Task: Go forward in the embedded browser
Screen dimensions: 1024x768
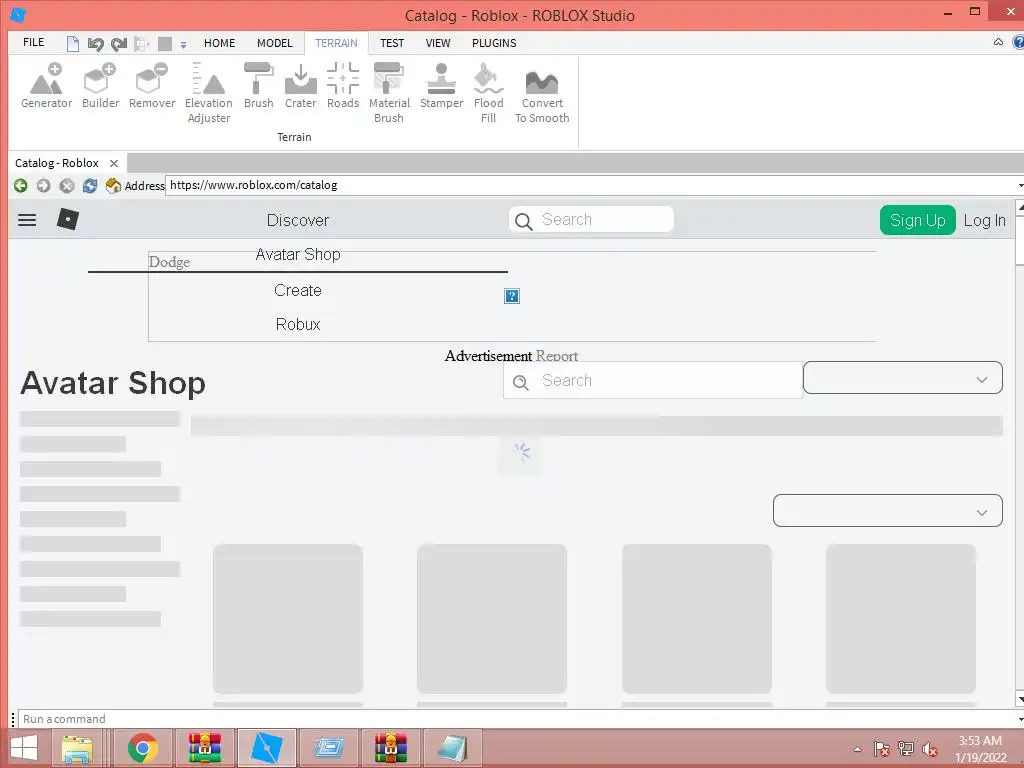Action: (x=43, y=185)
